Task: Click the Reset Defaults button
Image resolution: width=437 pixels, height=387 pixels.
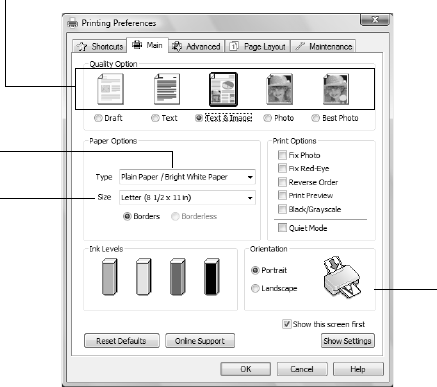Action: [x=122, y=341]
